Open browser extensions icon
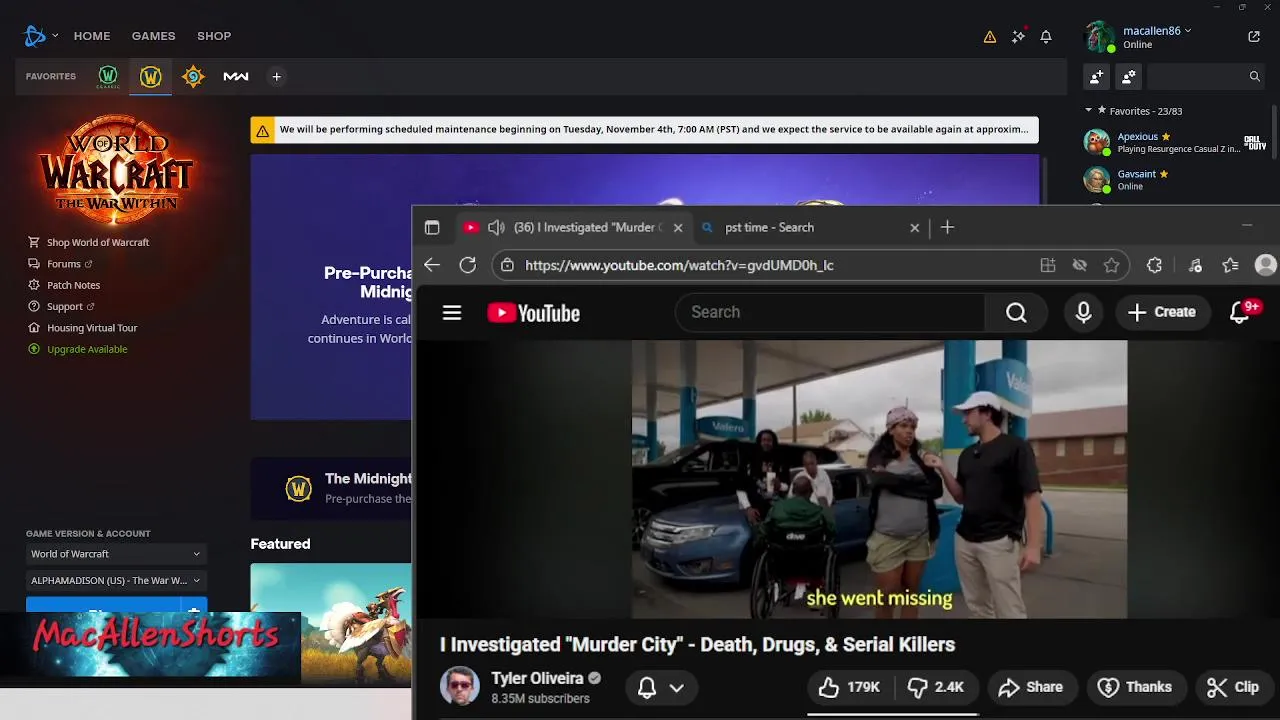 [x=1155, y=265]
